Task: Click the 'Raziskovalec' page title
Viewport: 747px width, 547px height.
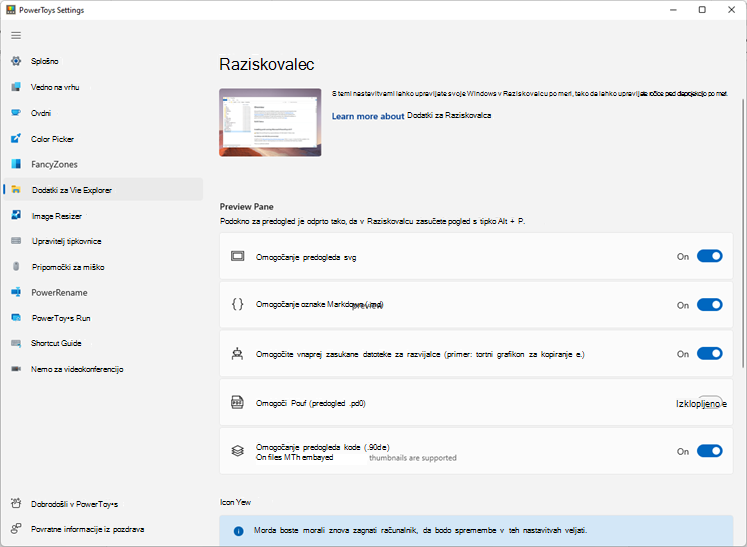Action: (x=266, y=64)
